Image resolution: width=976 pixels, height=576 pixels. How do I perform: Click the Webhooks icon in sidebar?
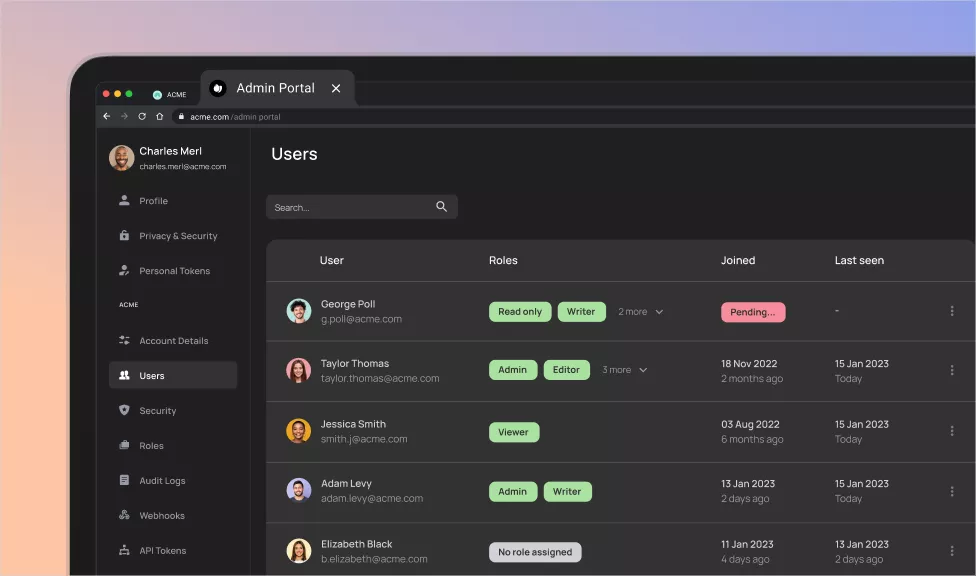pyautogui.click(x=124, y=515)
